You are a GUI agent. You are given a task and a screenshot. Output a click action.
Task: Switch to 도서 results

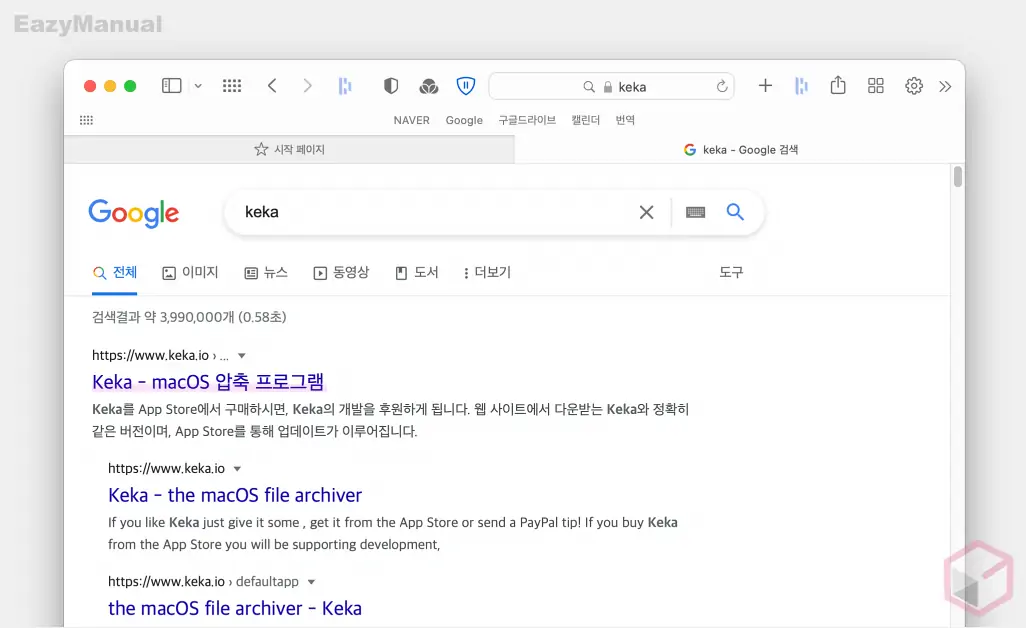[x=417, y=272]
